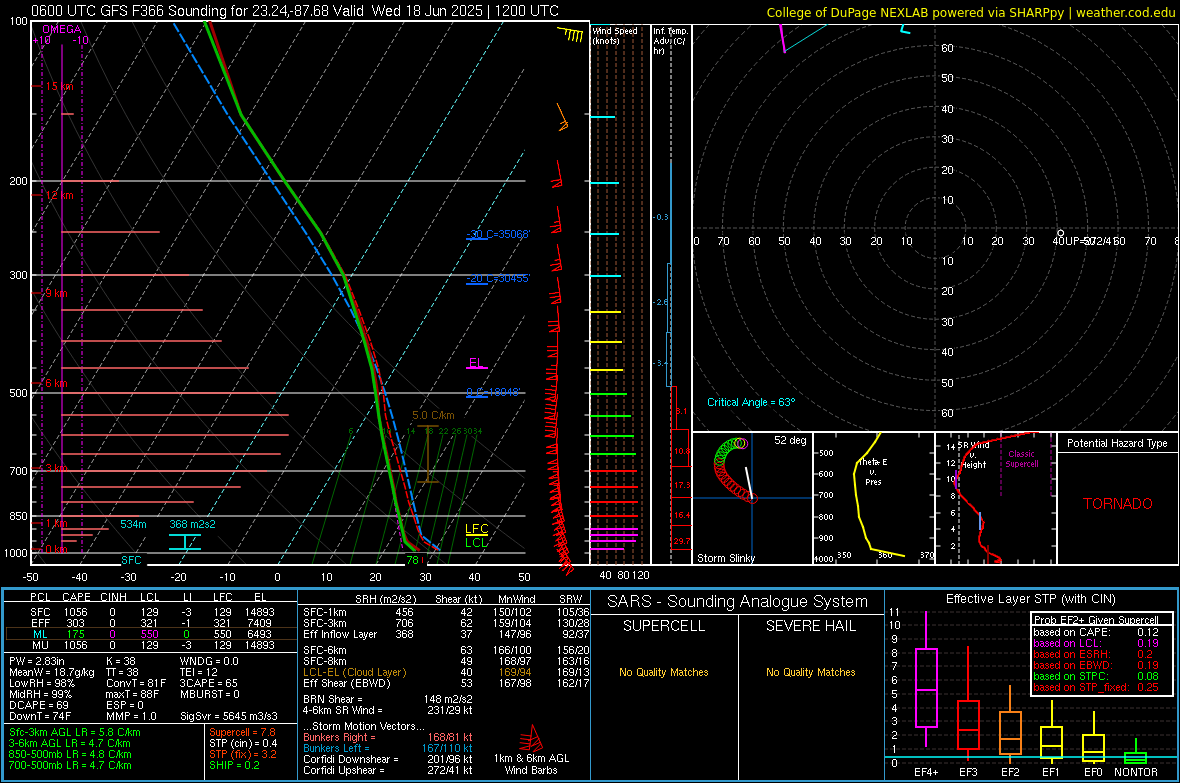Click the storm motion marker on hodograph
This screenshot has width=1180, height=783.
tap(1060, 233)
